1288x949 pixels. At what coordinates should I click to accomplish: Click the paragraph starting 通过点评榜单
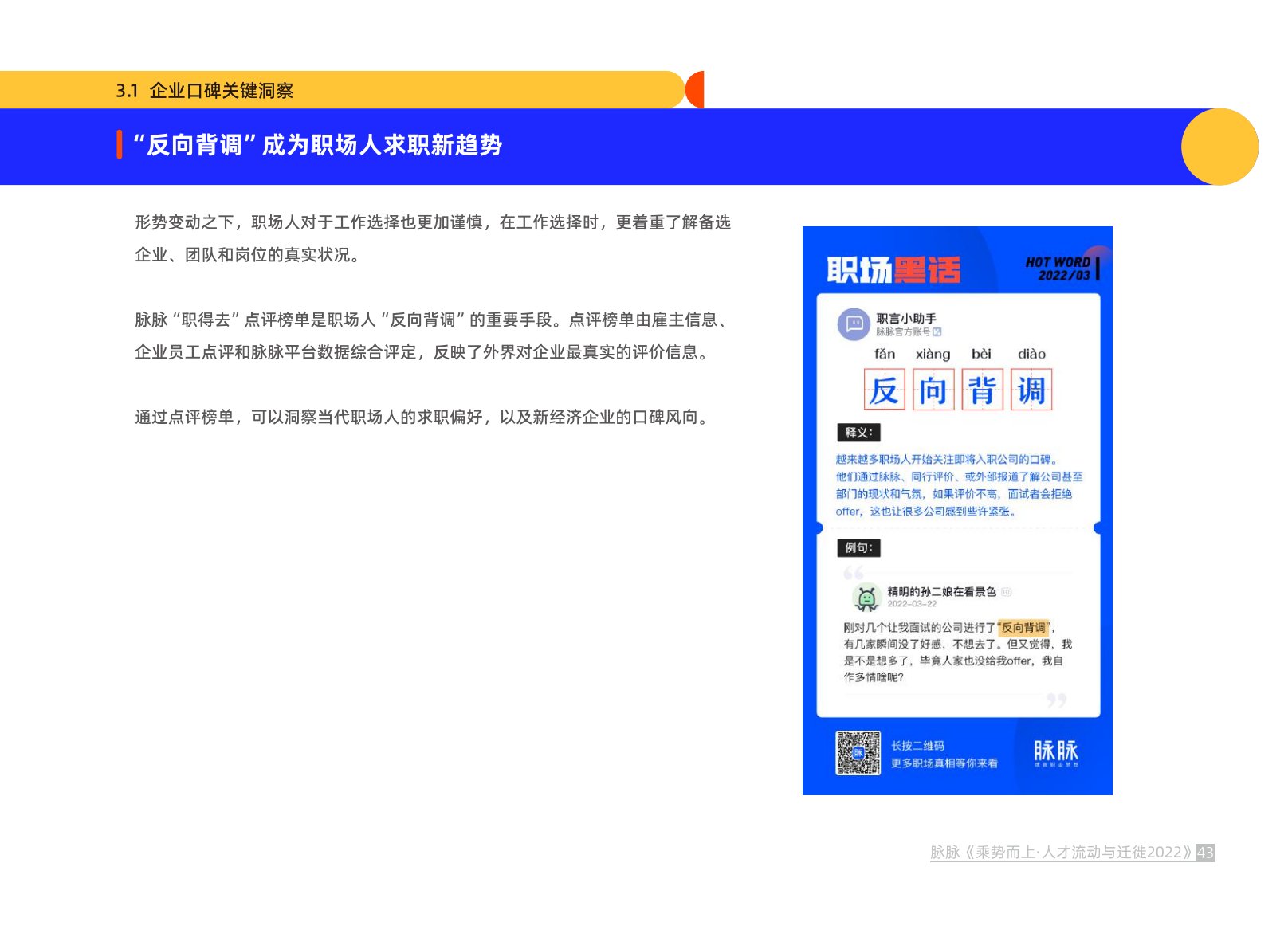[x=423, y=417]
